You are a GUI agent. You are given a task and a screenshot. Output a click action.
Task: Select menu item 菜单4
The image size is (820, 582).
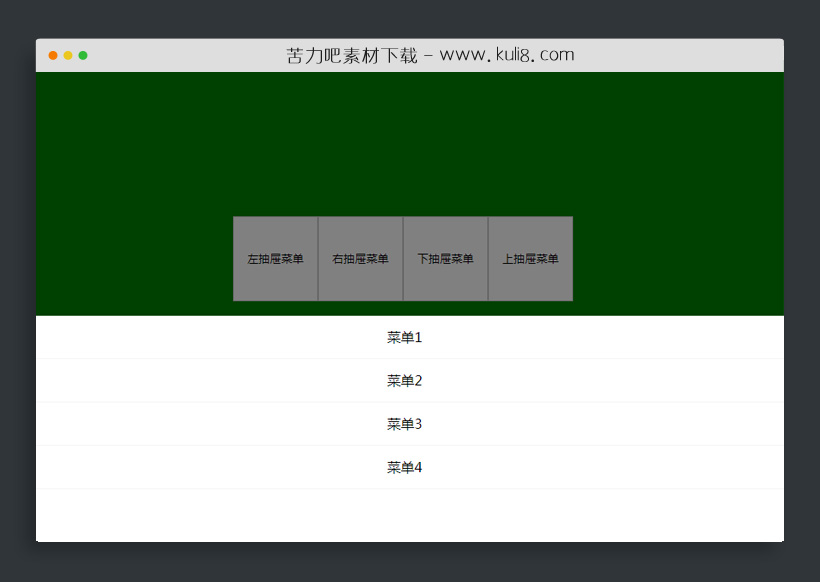pos(404,467)
